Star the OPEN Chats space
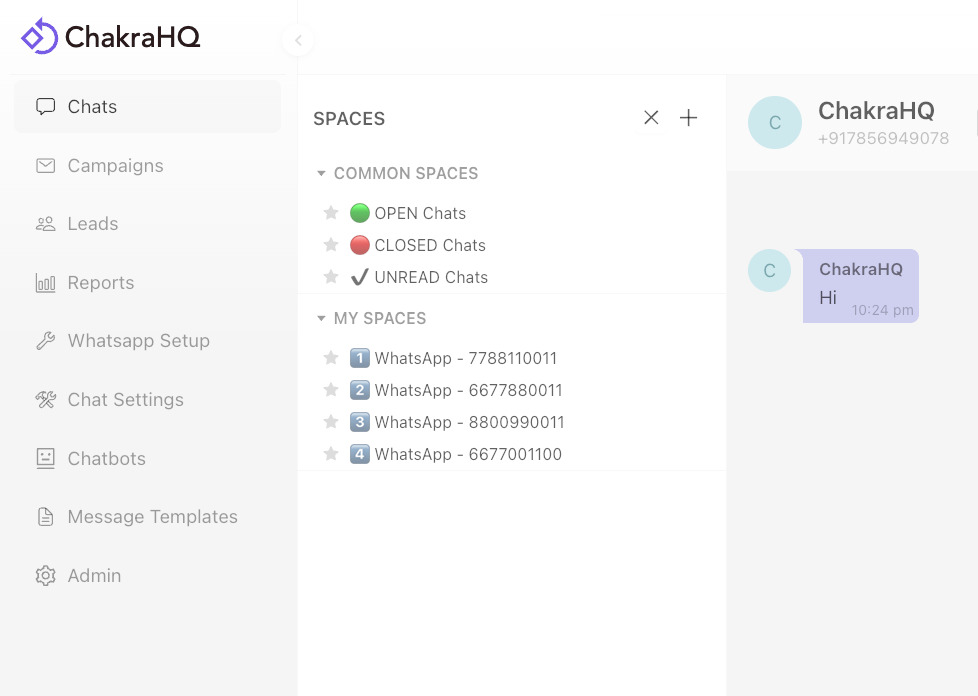978x696 pixels. (331, 213)
